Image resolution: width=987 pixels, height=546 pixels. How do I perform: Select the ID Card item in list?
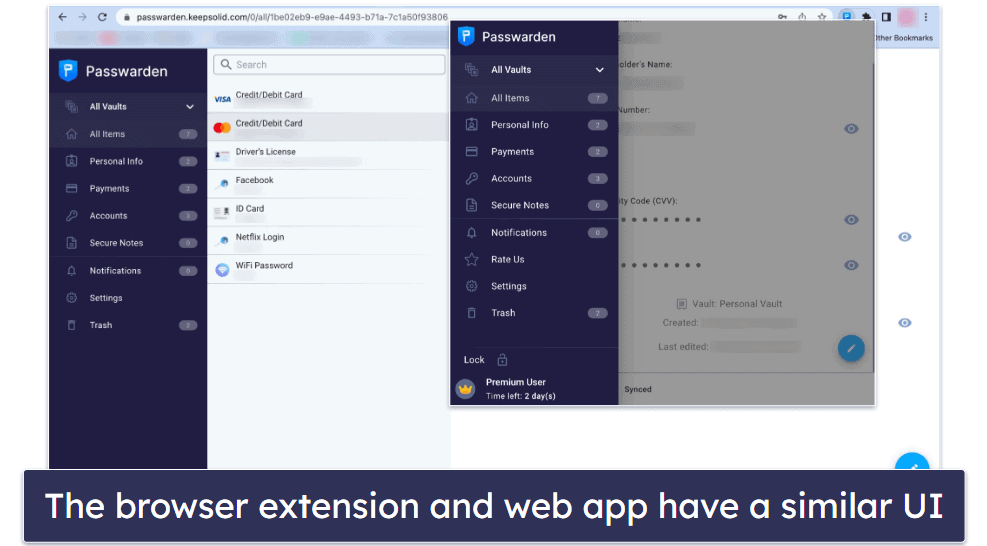point(329,212)
